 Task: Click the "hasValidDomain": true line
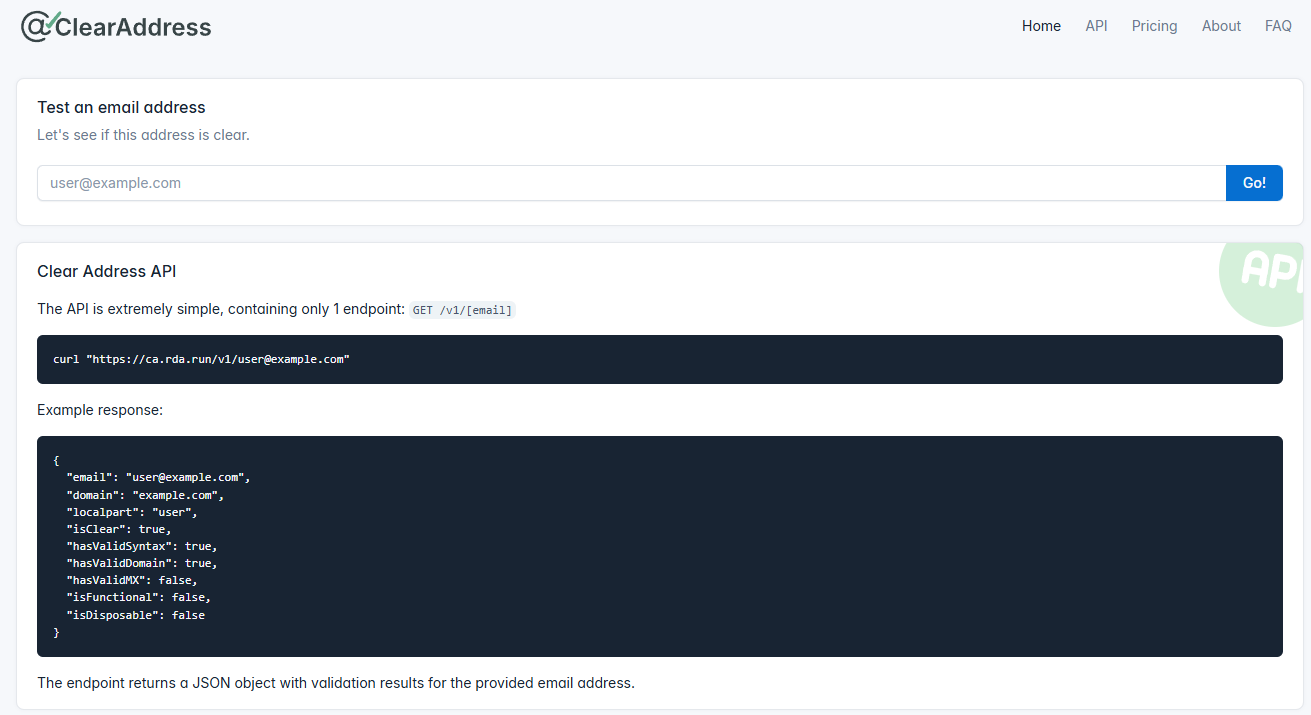pyautogui.click(x=142, y=563)
